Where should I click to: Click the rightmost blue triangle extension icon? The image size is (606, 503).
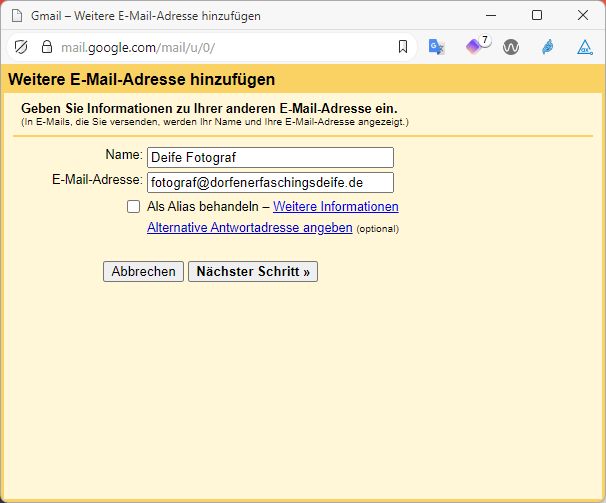pos(584,47)
